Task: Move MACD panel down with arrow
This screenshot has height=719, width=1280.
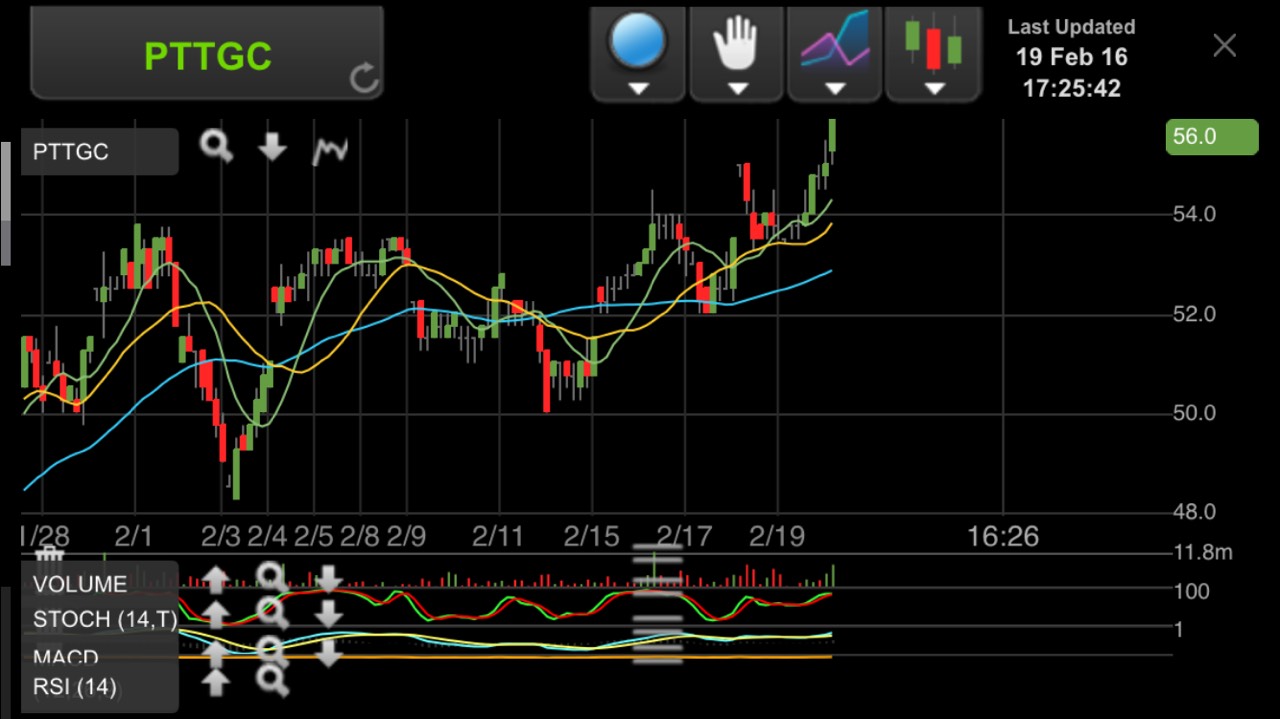Action: pyautogui.click(x=328, y=653)
